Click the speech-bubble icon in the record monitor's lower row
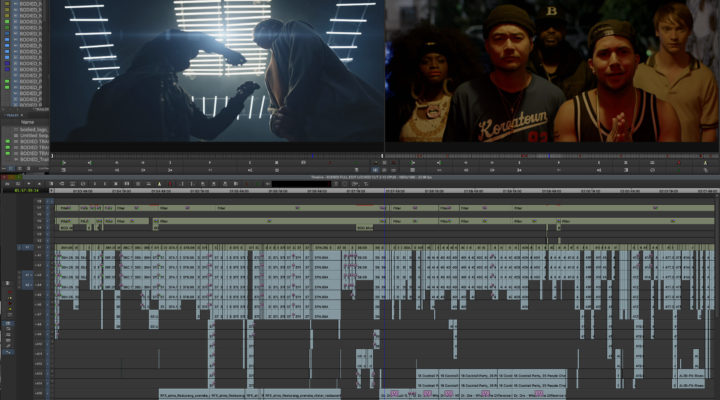 [x=652, y=170]
